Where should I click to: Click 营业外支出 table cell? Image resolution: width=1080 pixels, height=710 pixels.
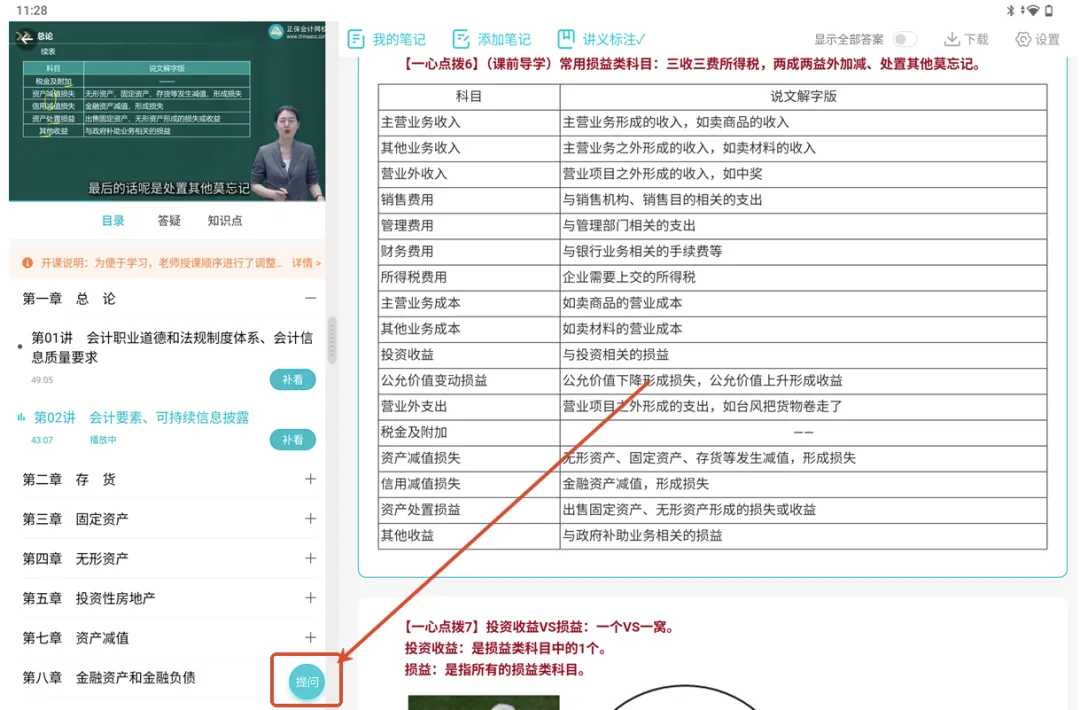pos(468,406)
